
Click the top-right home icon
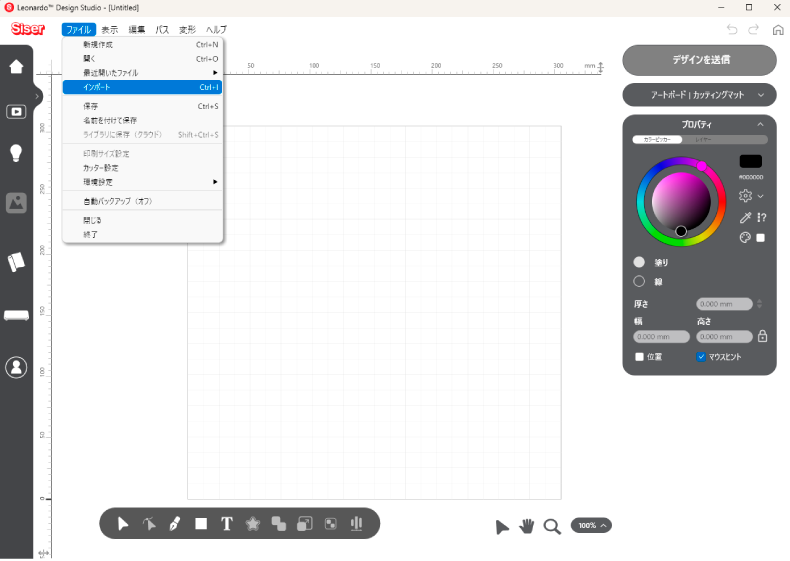[x=778, y=30]
